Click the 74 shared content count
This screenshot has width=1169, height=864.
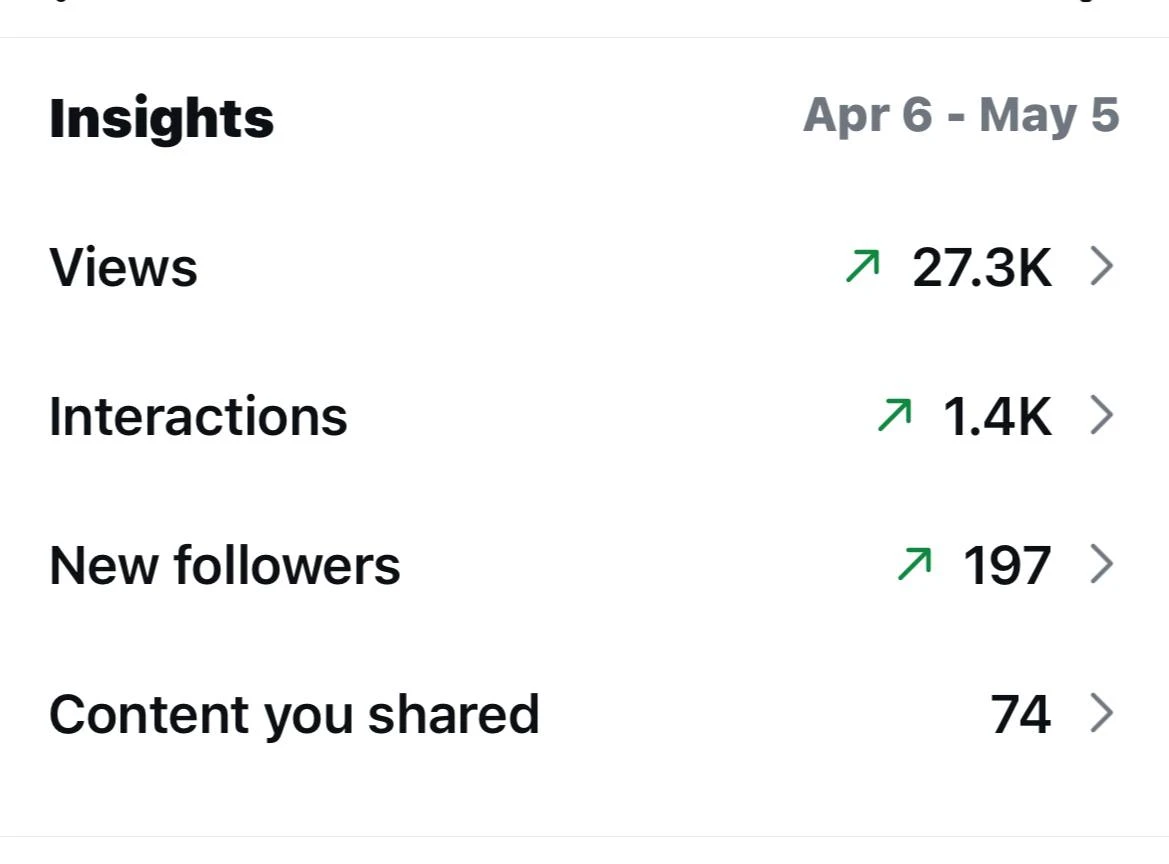[x=1021, y=714]
